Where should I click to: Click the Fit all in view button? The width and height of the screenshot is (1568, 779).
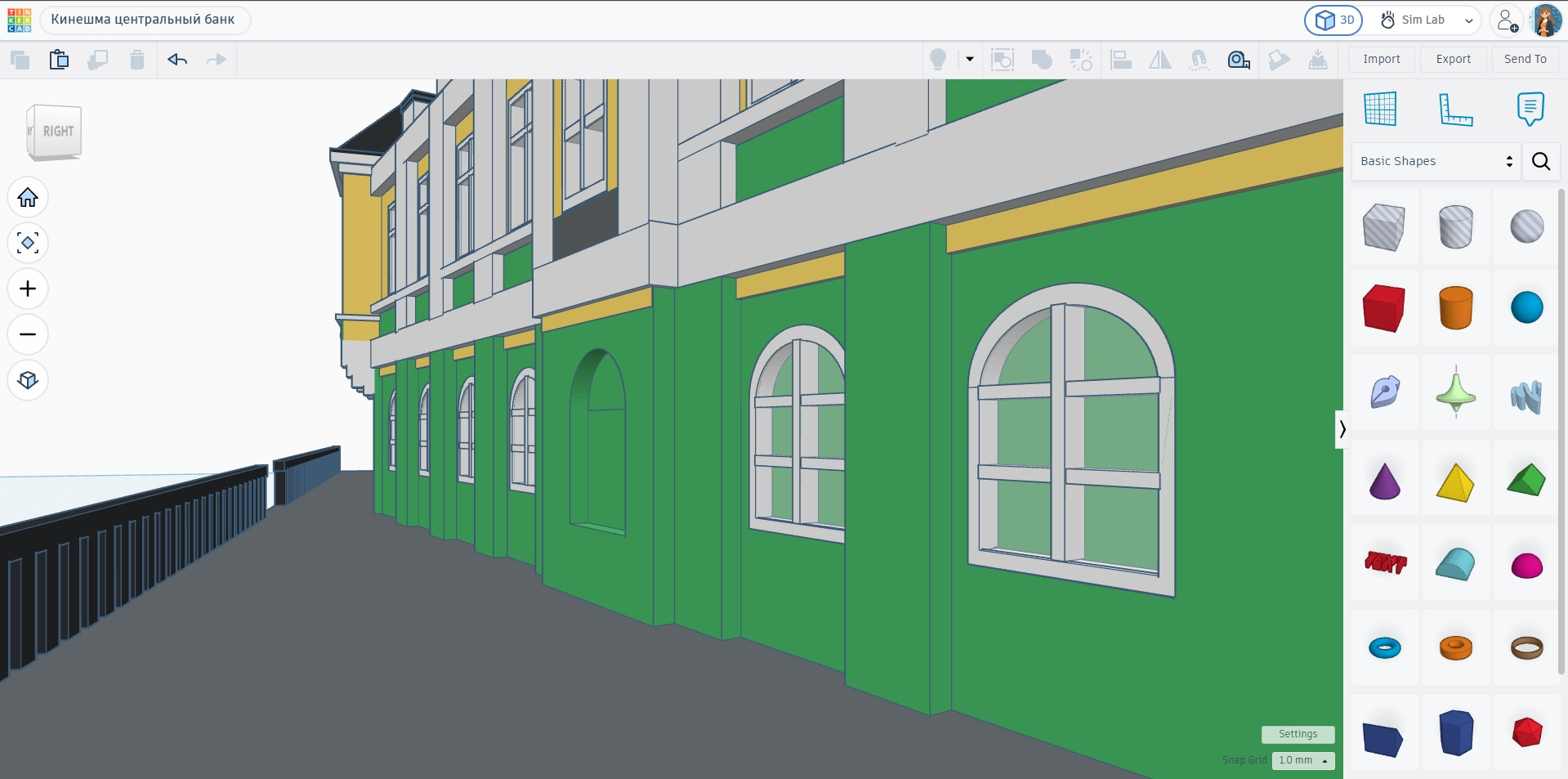[28, 244]
